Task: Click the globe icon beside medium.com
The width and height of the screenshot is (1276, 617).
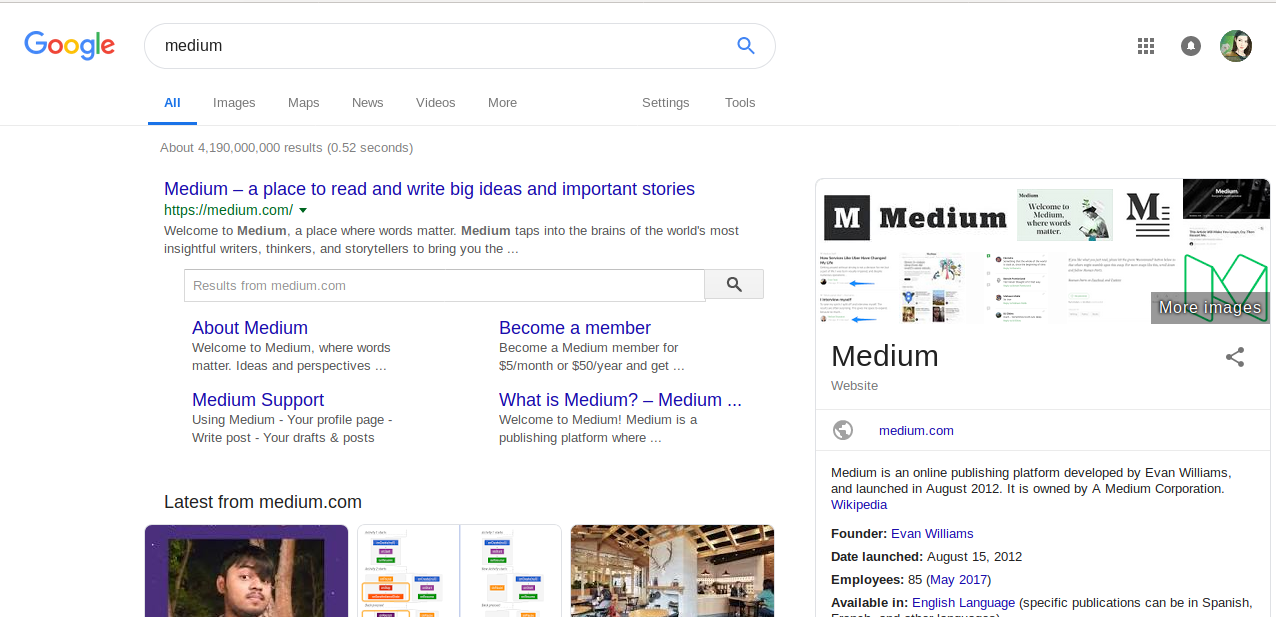Action: [843, 430]
